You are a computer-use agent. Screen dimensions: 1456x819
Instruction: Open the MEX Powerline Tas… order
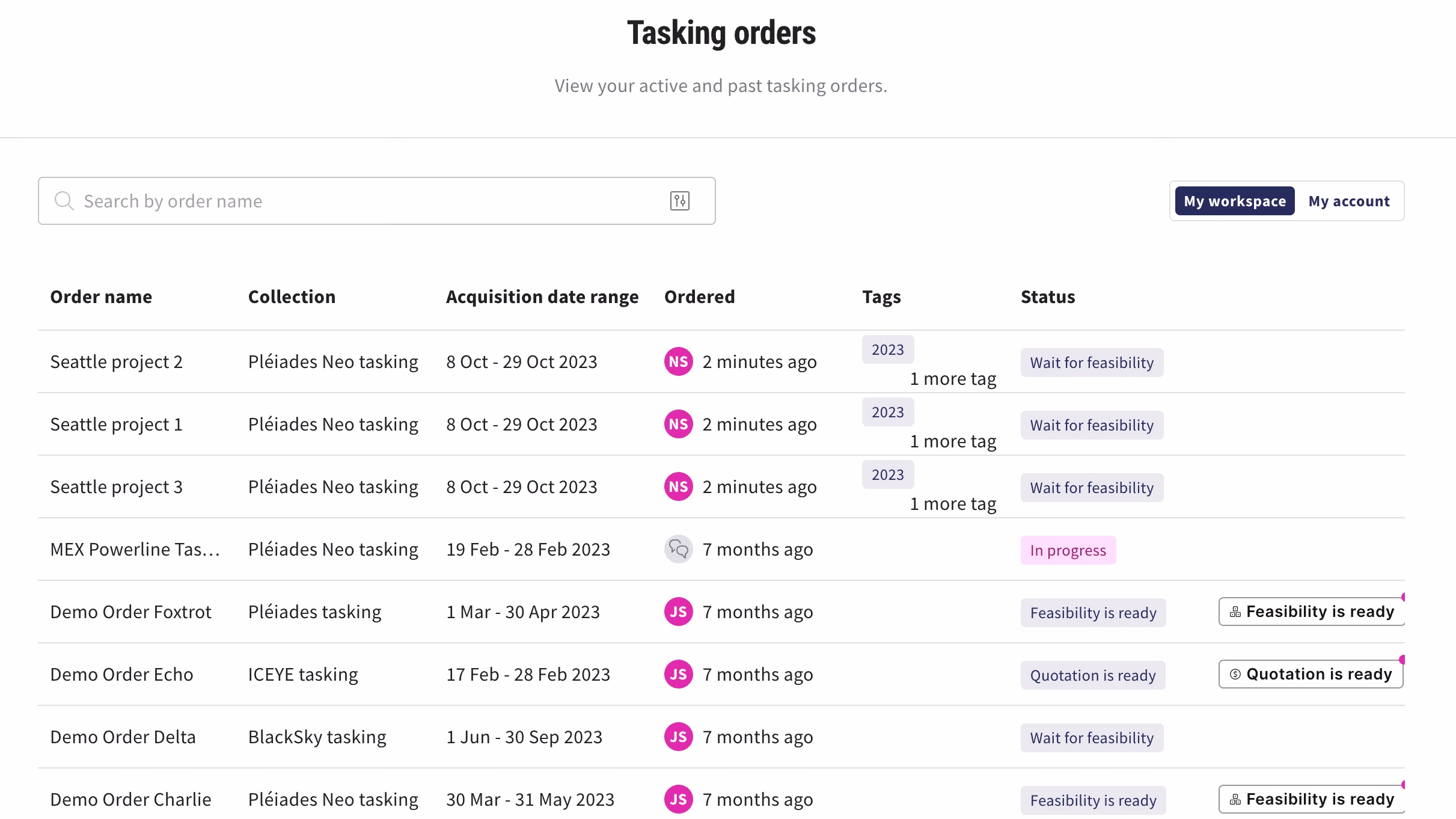[135, 550]
